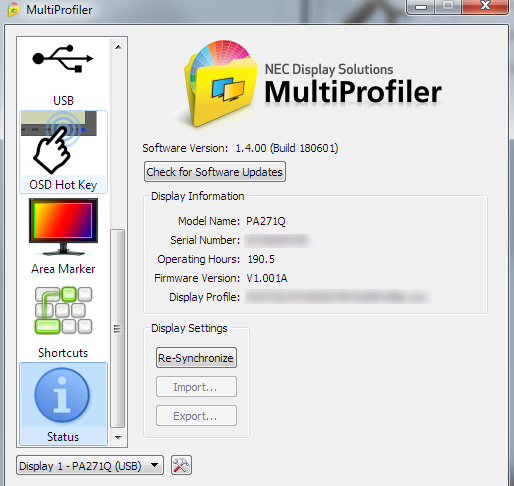Click the sidebar scroll down arrow
Screen dimensions: 514x486
(x=118, y=437)
